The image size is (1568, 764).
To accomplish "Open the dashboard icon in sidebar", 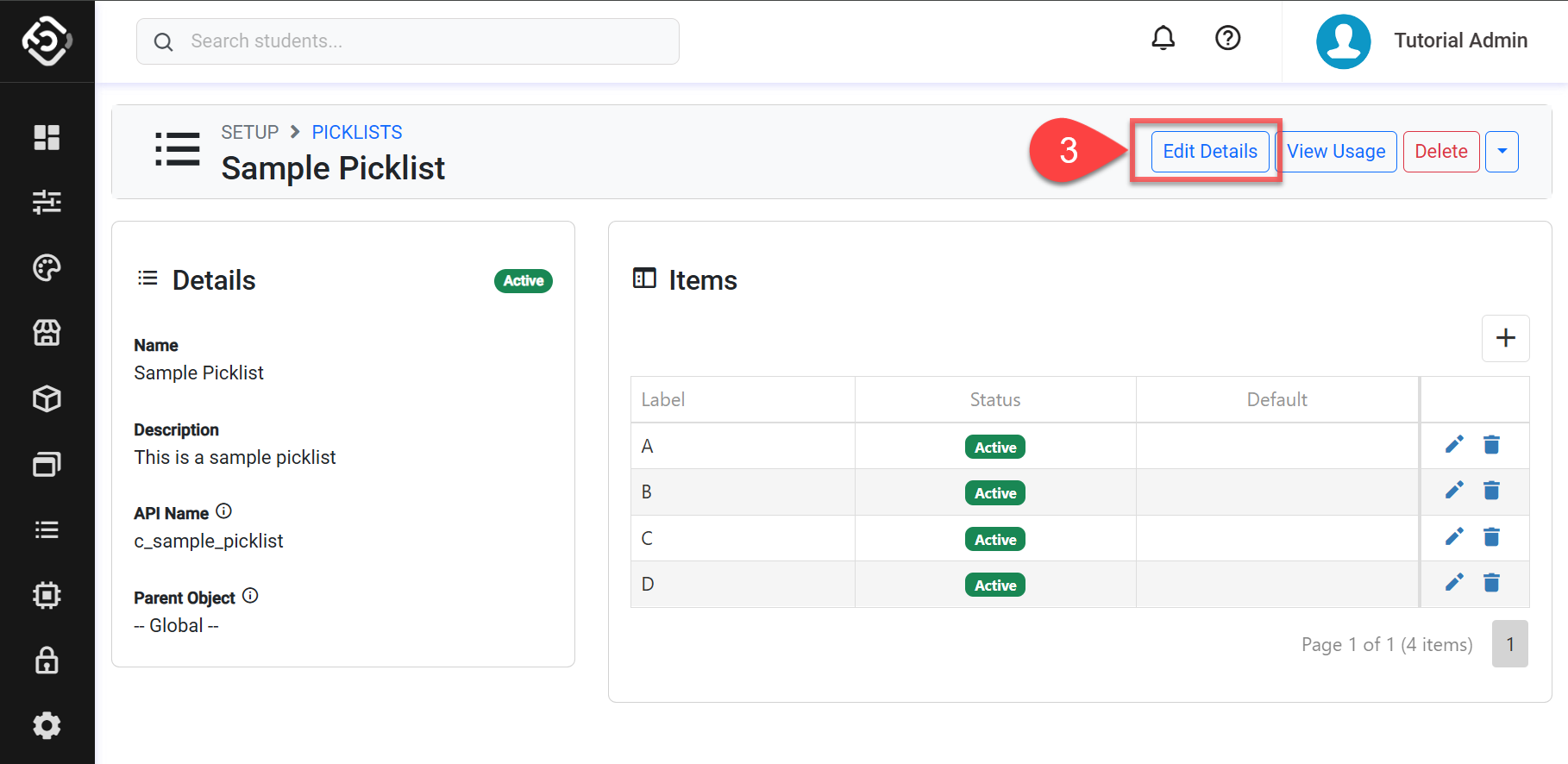I will click(47, 137).
